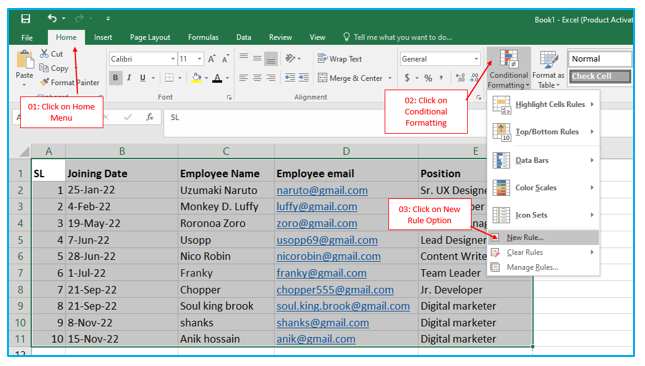Open Color Scales submenu
Viewport: 645px width, 366px height.
click(543, 188)
